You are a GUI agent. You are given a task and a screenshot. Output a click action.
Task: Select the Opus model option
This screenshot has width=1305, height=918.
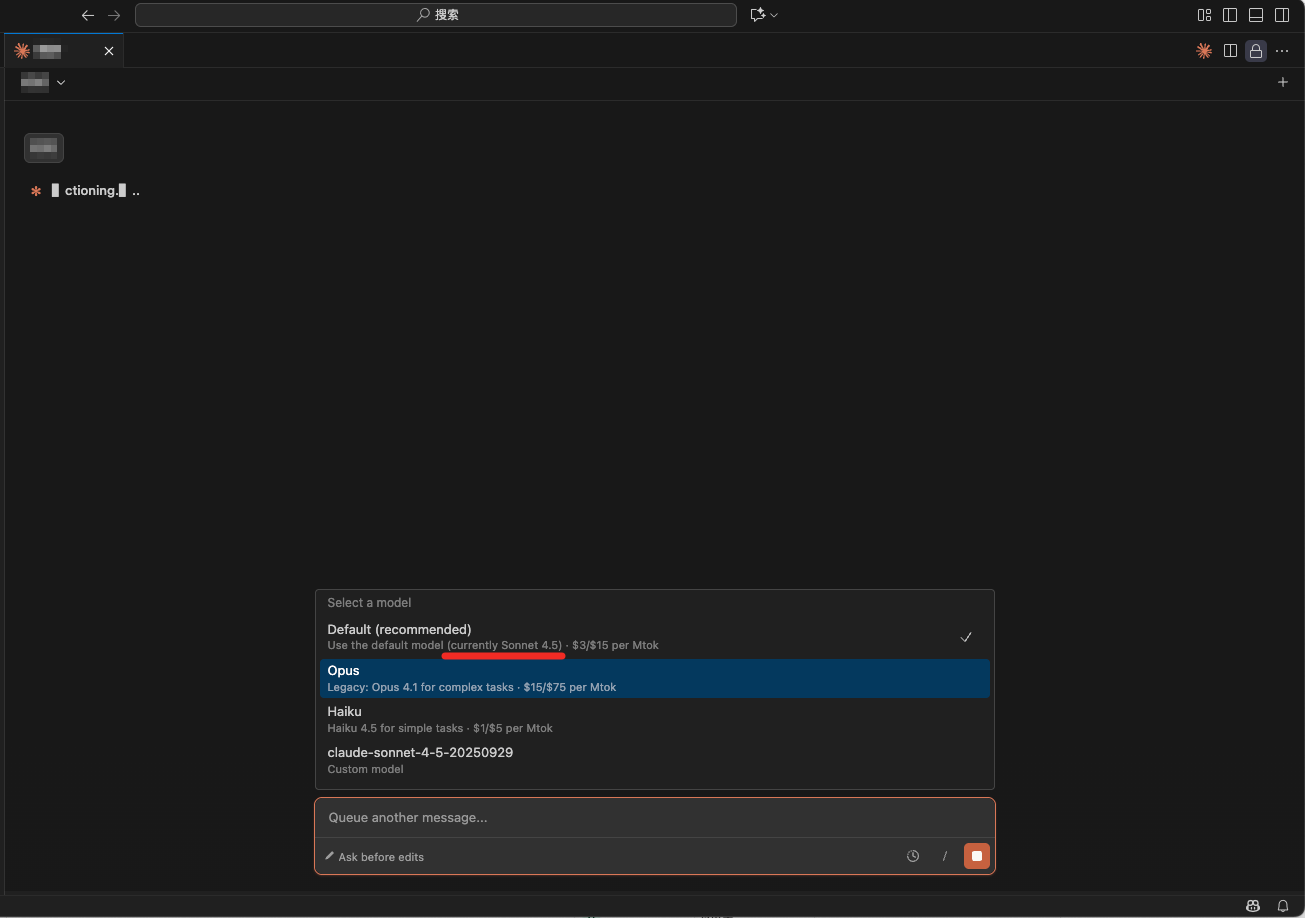click(x=654, y=678)
